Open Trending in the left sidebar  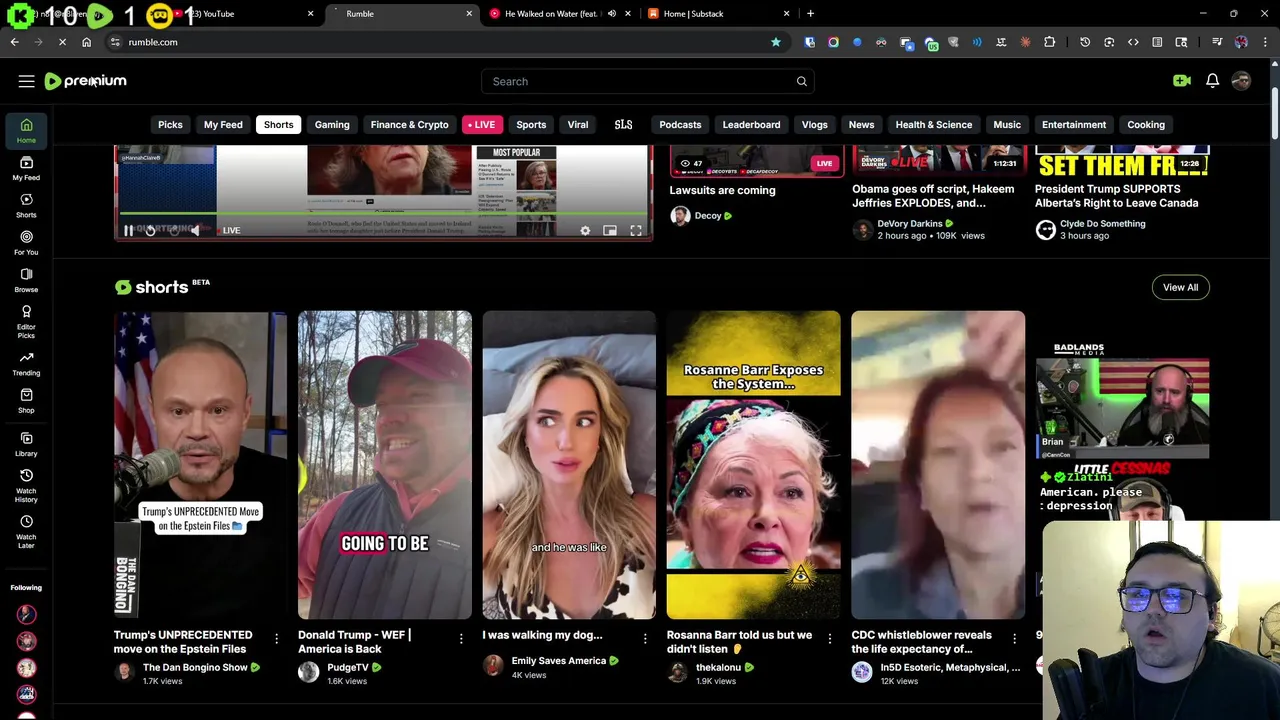pyautogui.click(x=26, y=363)
